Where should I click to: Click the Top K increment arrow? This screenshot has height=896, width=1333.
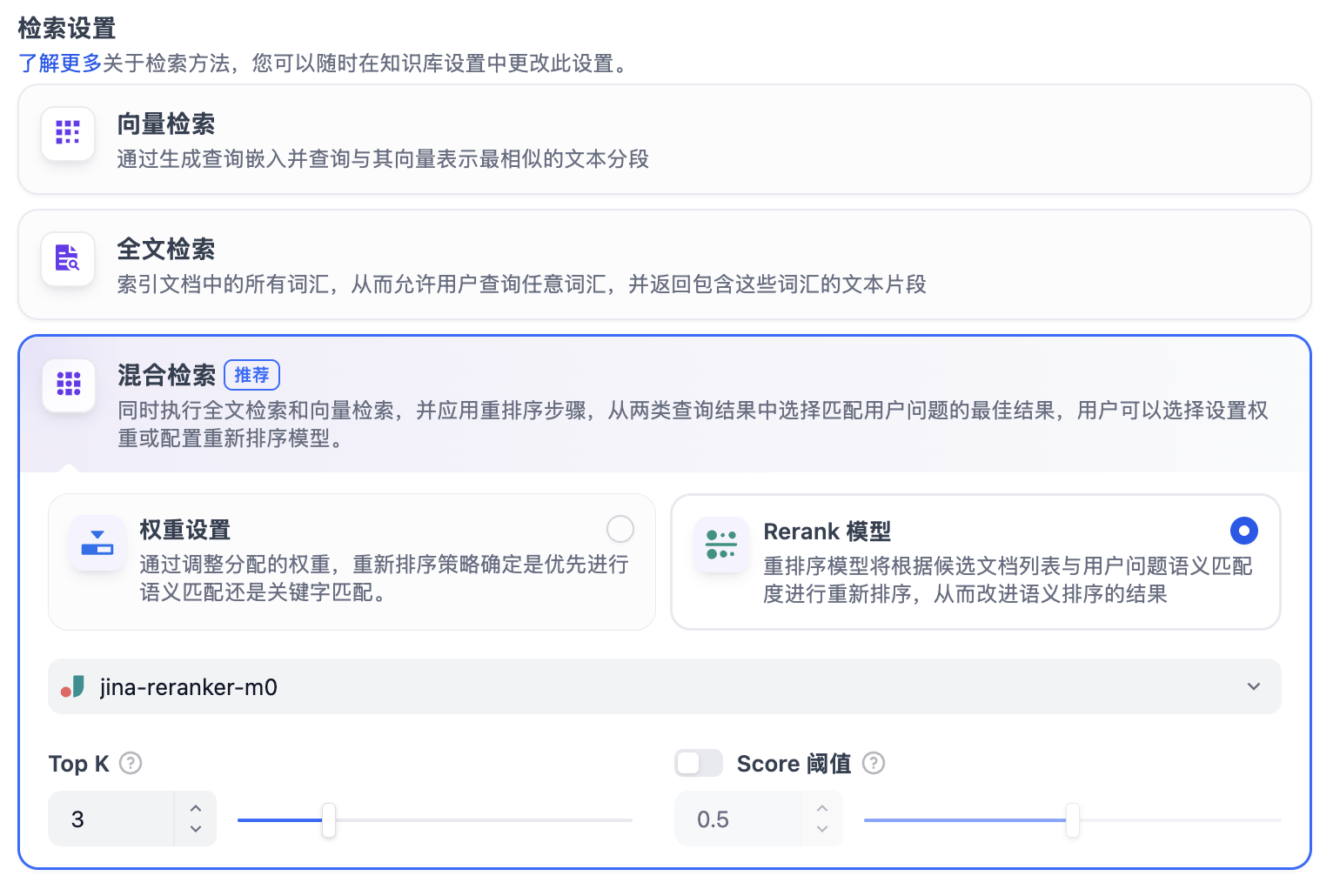point(196,808)
